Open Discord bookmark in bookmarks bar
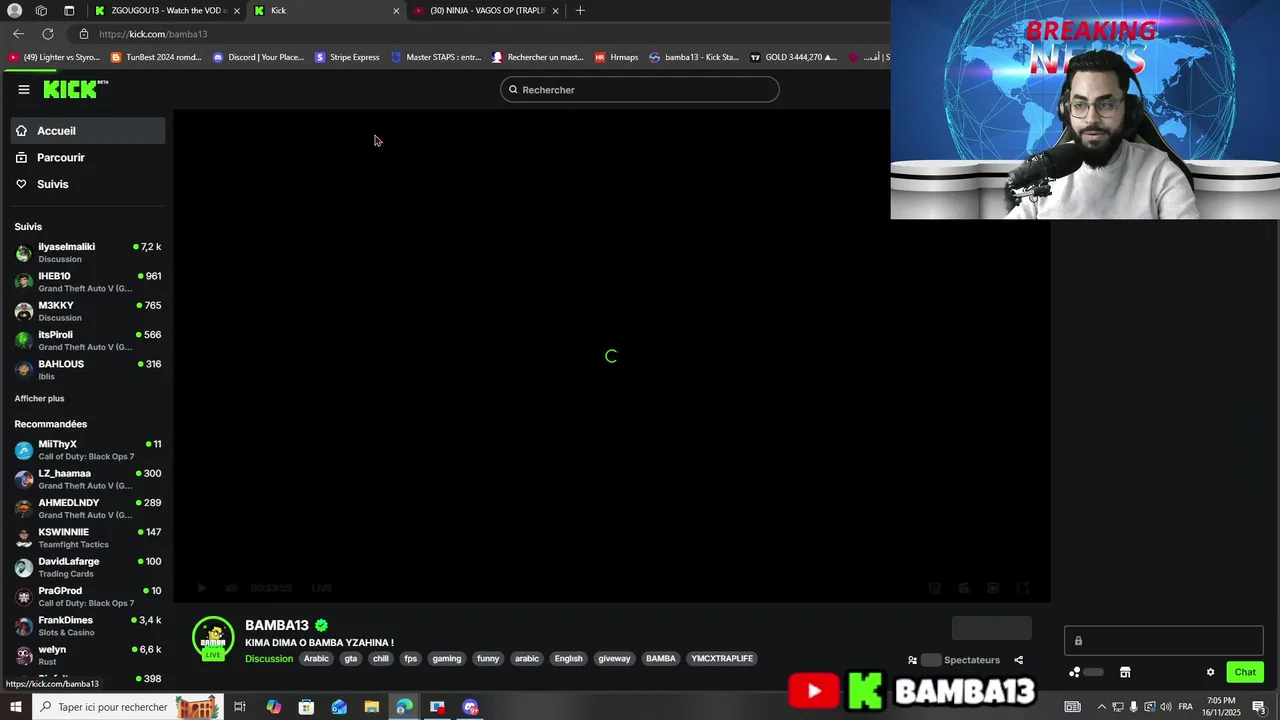1280x720 pixels. pyautogui.click(x=258, y=57)
